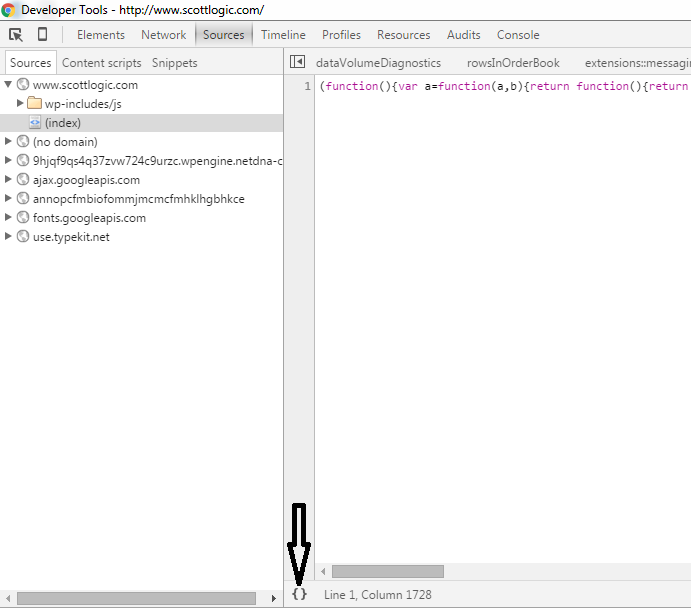Open the rowsInOrderBook file tab

(513, 63)
